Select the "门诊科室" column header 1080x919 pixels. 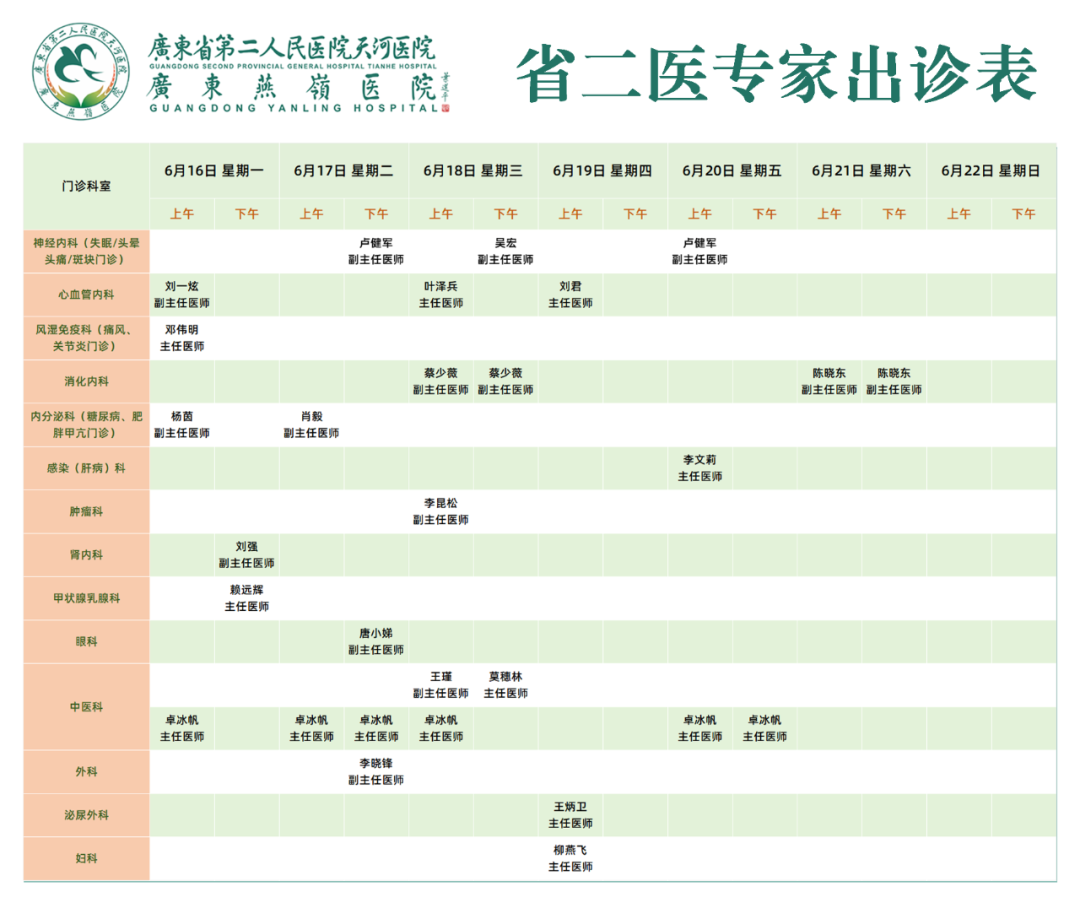click(86, 186)
